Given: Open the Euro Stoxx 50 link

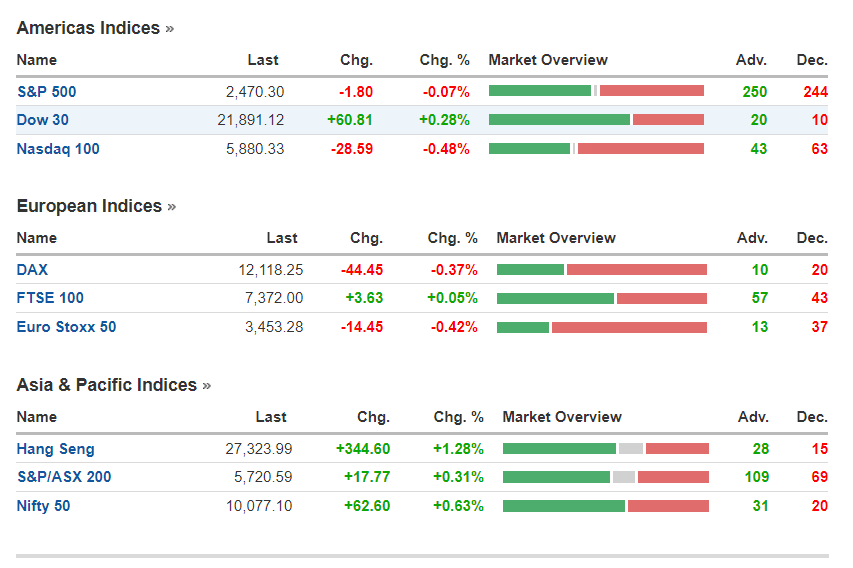Looking at the screenshot, I should coord(66,327).
